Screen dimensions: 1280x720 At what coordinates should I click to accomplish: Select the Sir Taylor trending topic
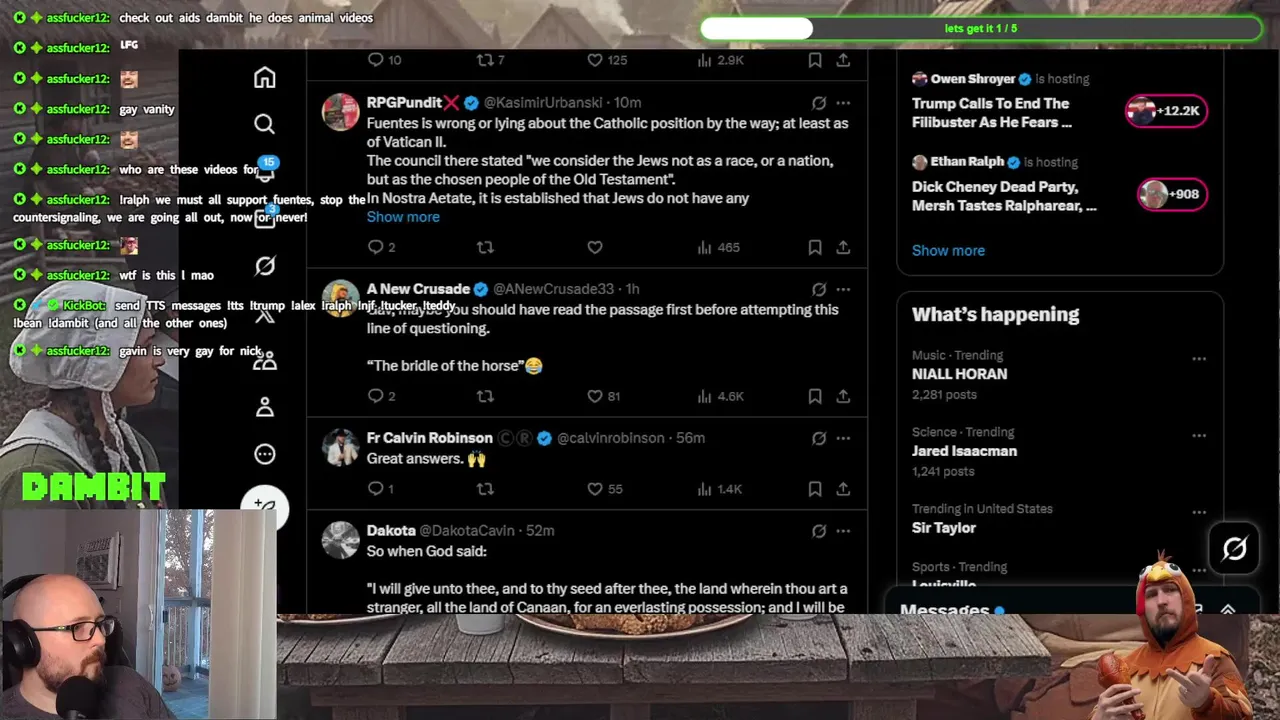[x=943, y=528]
